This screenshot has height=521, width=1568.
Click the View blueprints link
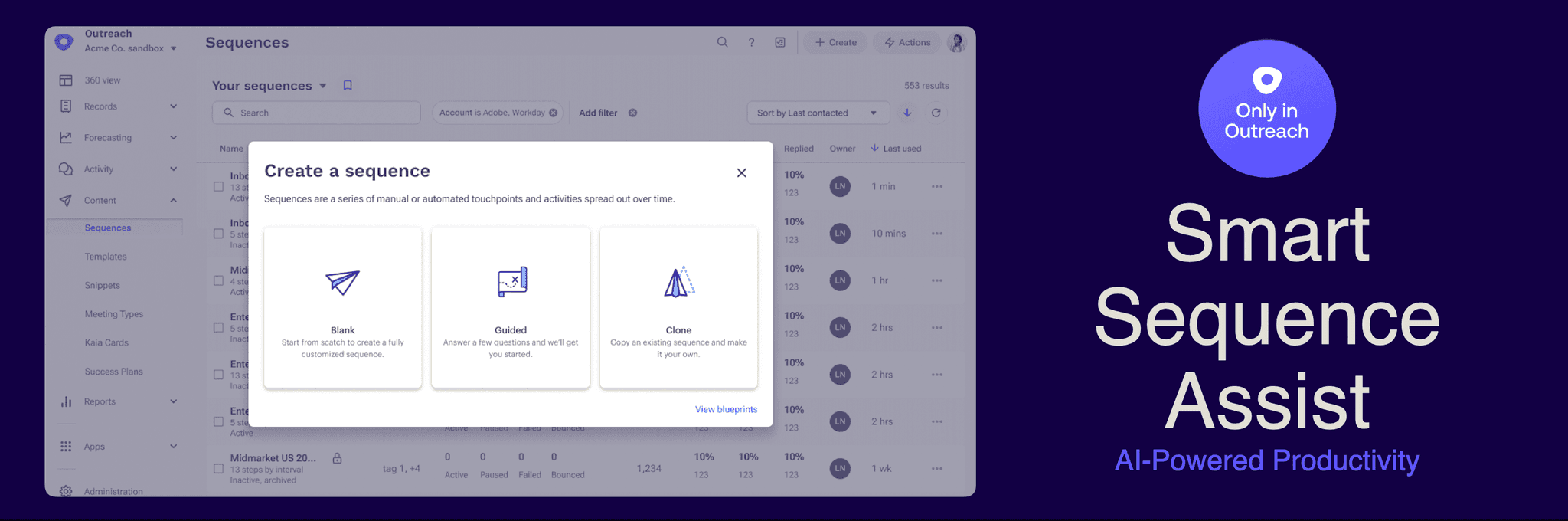tap(726, 409)
